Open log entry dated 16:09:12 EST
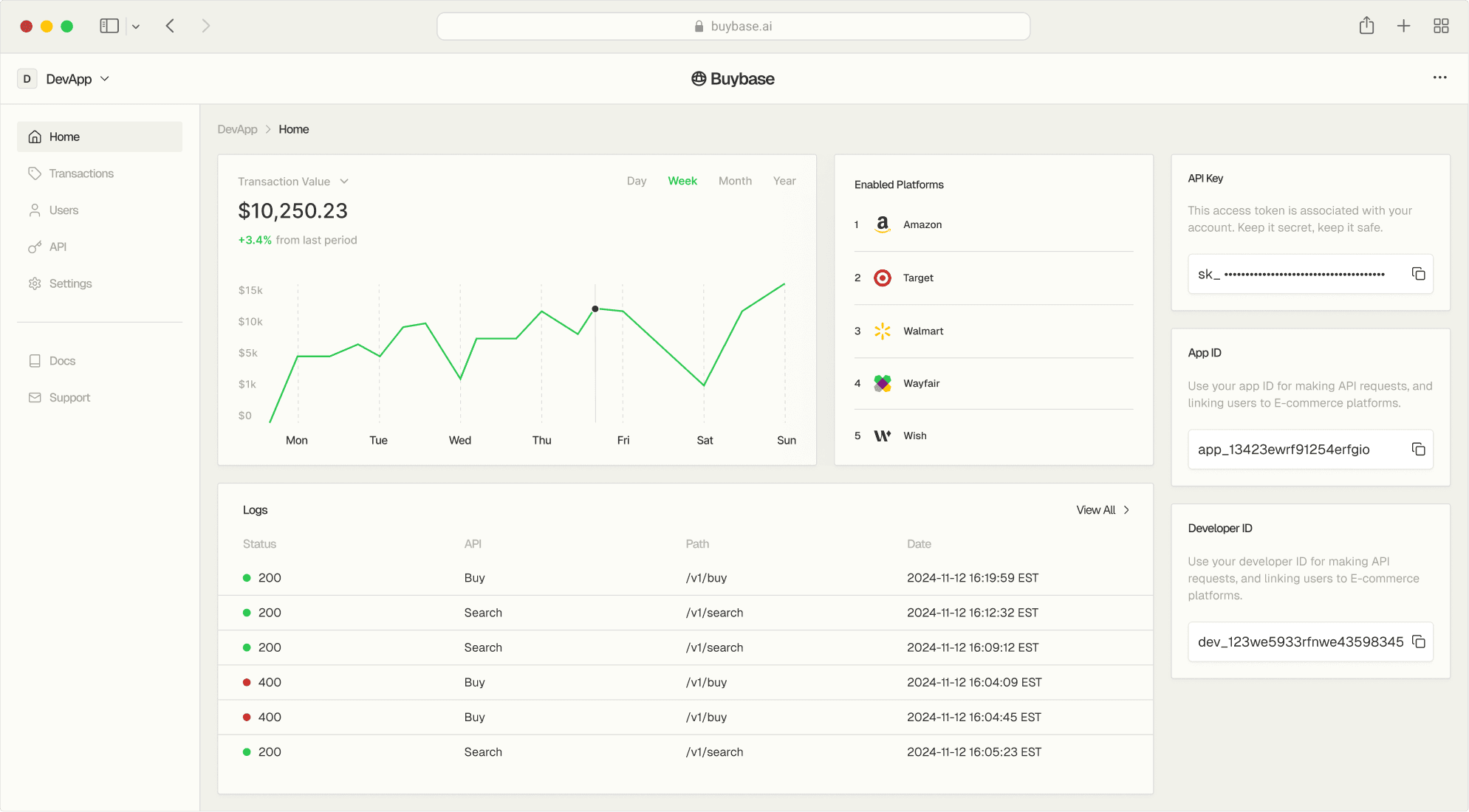 tap(685, 647)
